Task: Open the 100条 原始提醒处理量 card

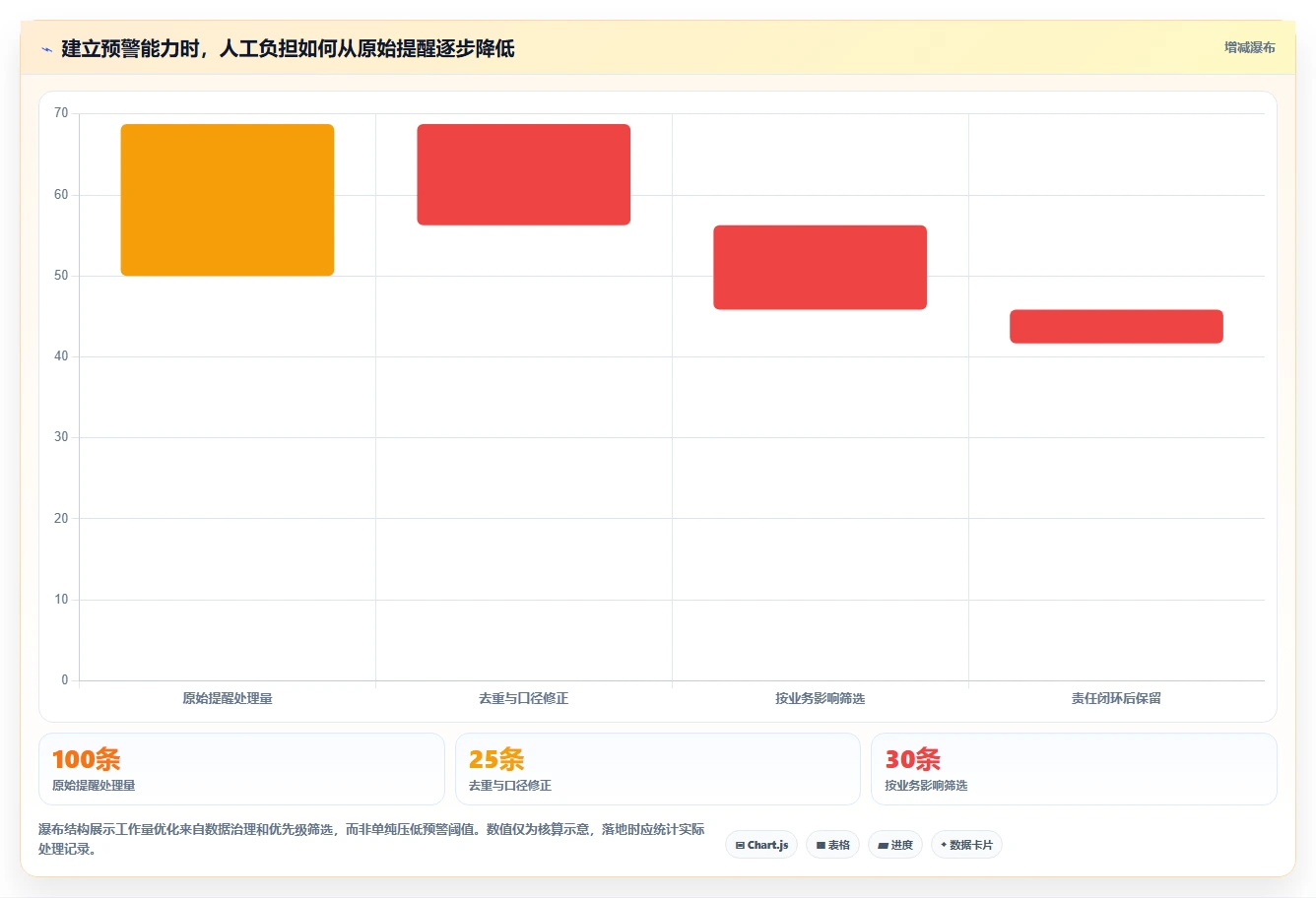Action: click(x=241, y=769)
